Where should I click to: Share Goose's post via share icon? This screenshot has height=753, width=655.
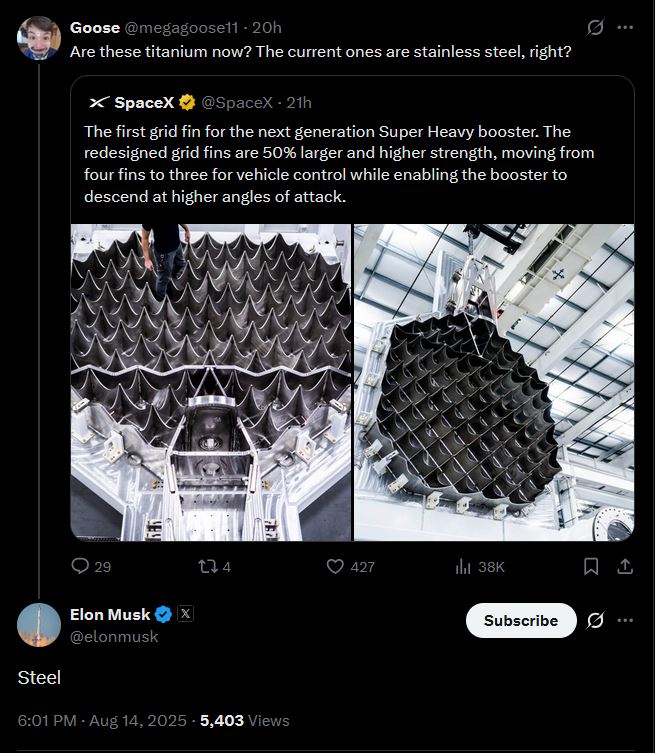625,566
